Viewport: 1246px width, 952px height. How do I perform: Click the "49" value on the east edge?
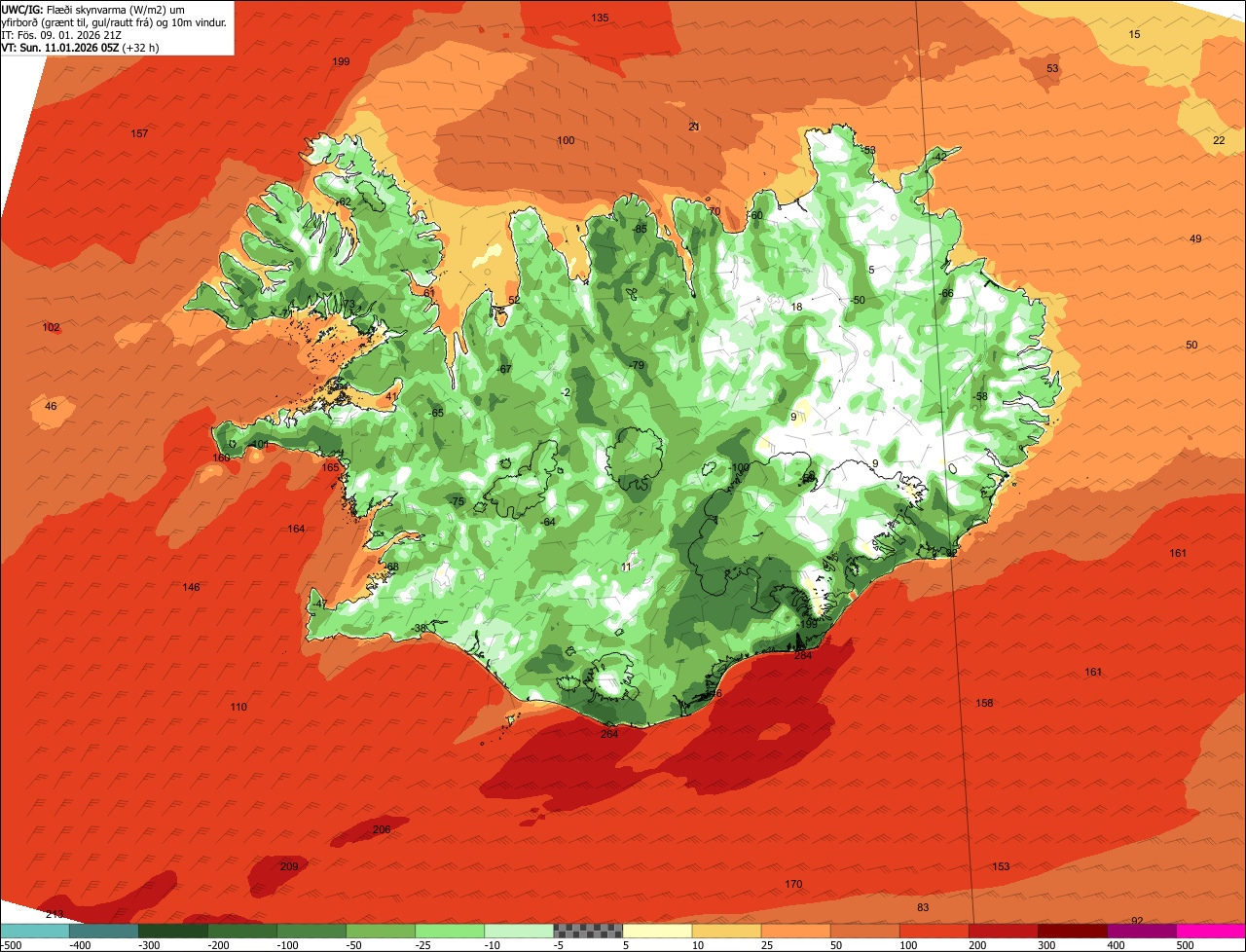[1195, 238]
